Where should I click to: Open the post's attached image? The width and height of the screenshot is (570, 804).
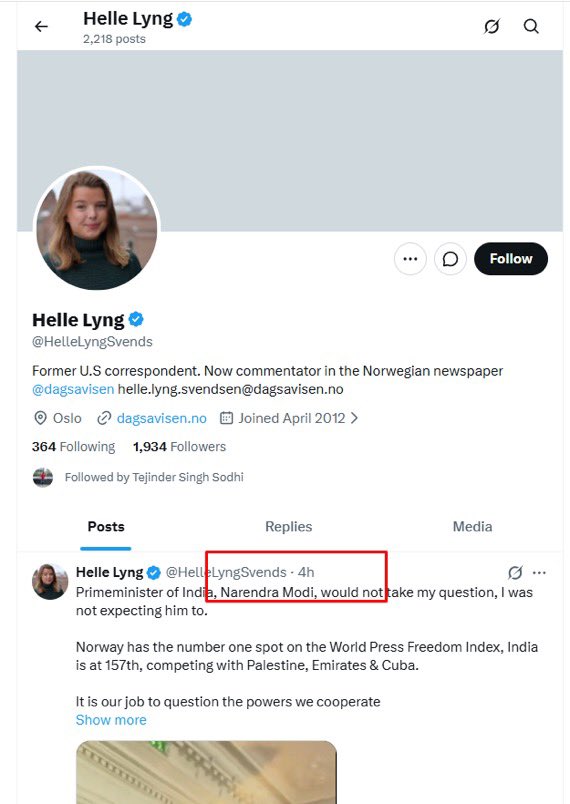(x=207, y=772)
